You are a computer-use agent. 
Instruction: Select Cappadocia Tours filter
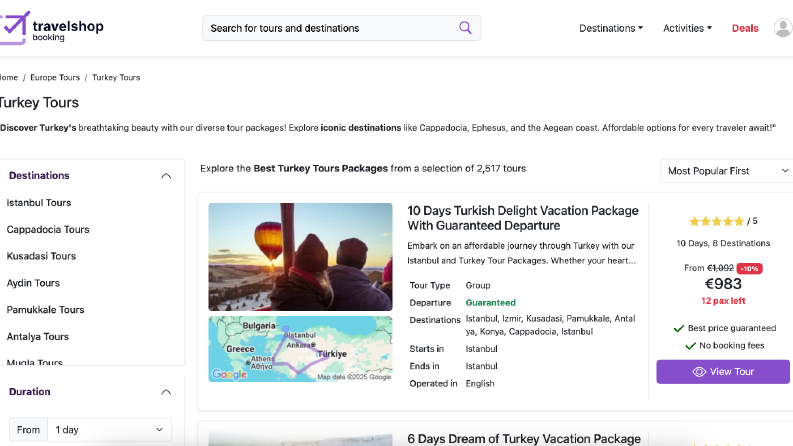coord(48,230)
